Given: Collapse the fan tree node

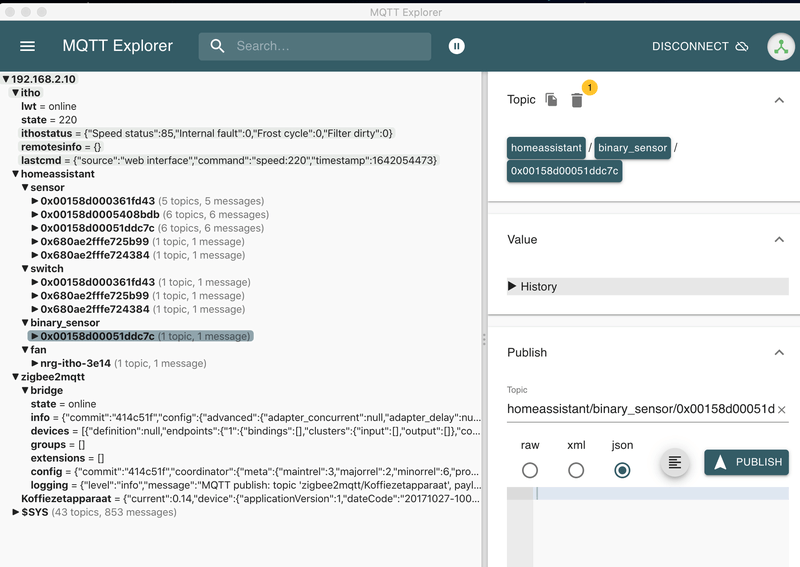Looking at the screenshot, I should click(x=25, y=350).
